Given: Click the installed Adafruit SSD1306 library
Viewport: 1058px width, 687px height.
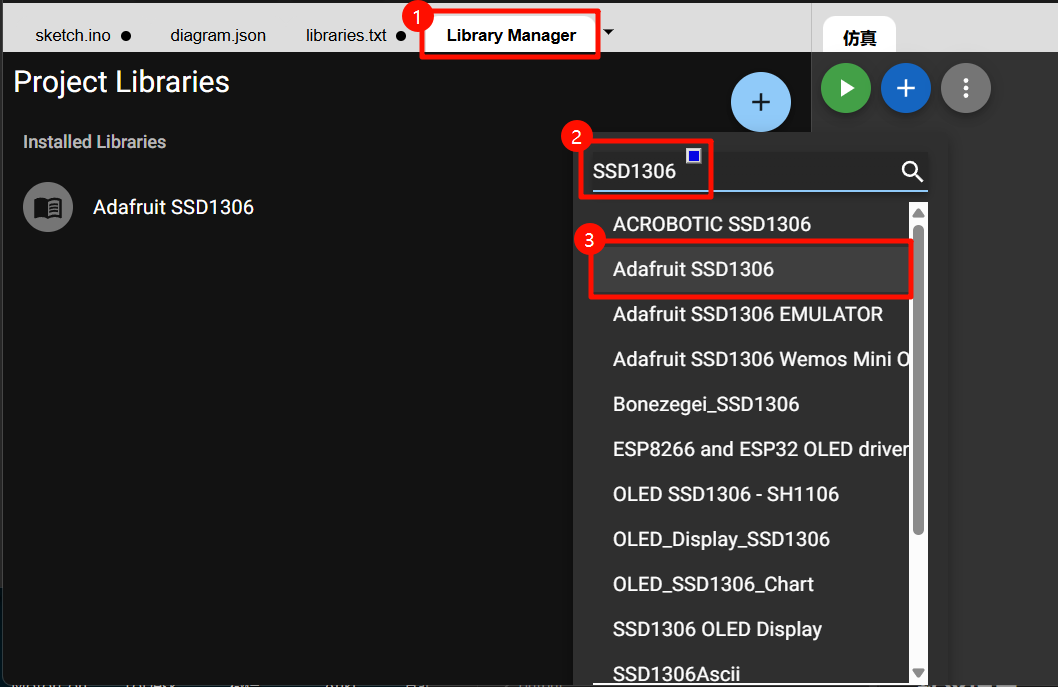Looking at the screenshot, I should [173, 207].
